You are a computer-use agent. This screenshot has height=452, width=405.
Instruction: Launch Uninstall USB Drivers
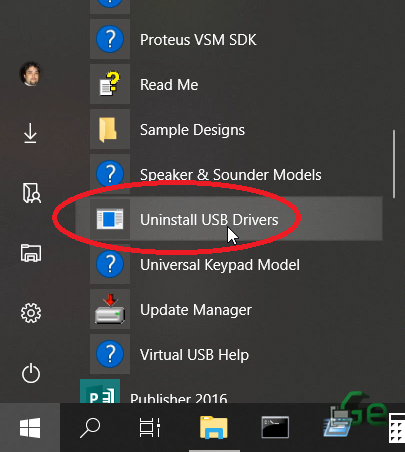(x=229, y=219)
